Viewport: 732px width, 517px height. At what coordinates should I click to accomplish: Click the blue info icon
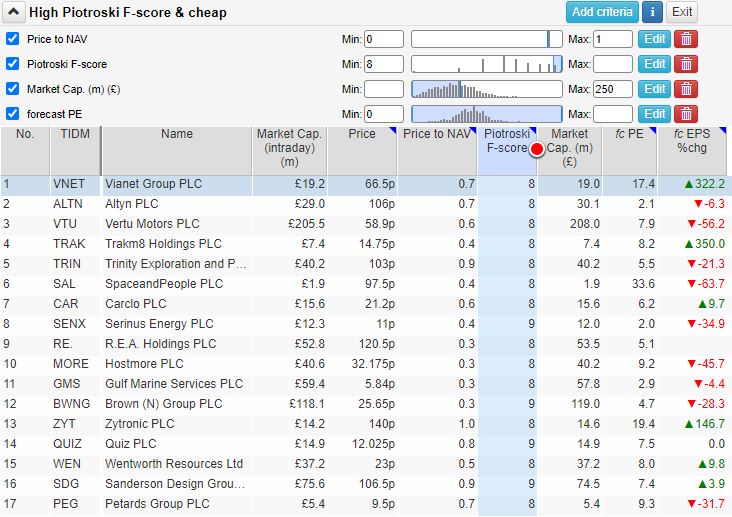click(x=653, y=12)
